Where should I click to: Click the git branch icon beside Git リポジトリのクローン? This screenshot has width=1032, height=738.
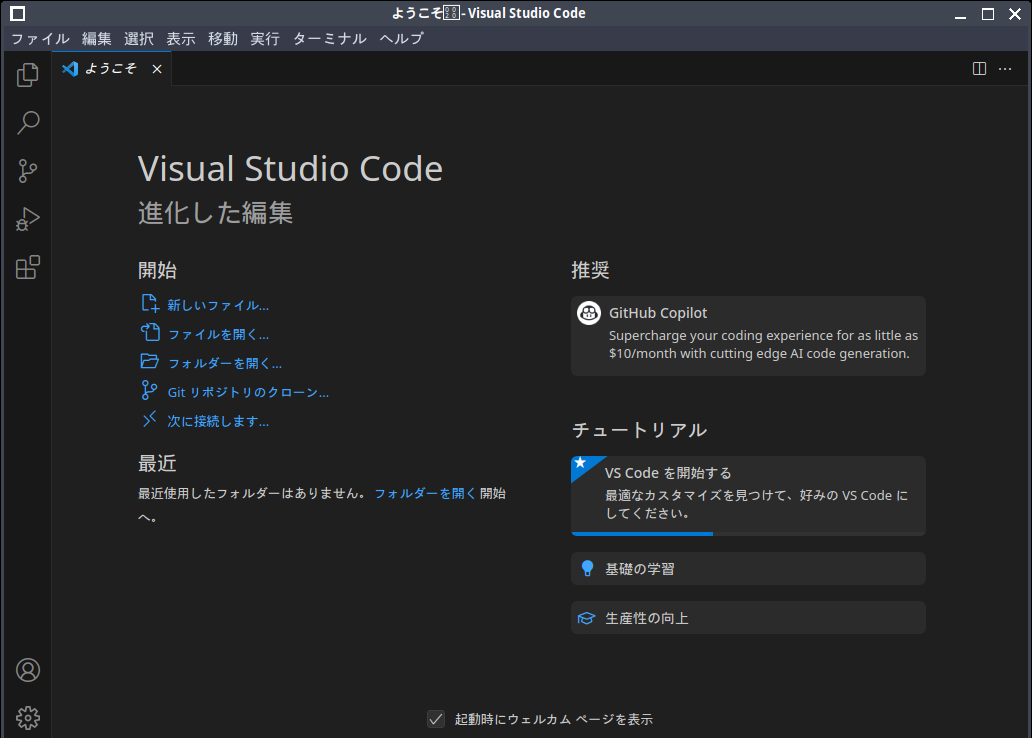point(150,390)
